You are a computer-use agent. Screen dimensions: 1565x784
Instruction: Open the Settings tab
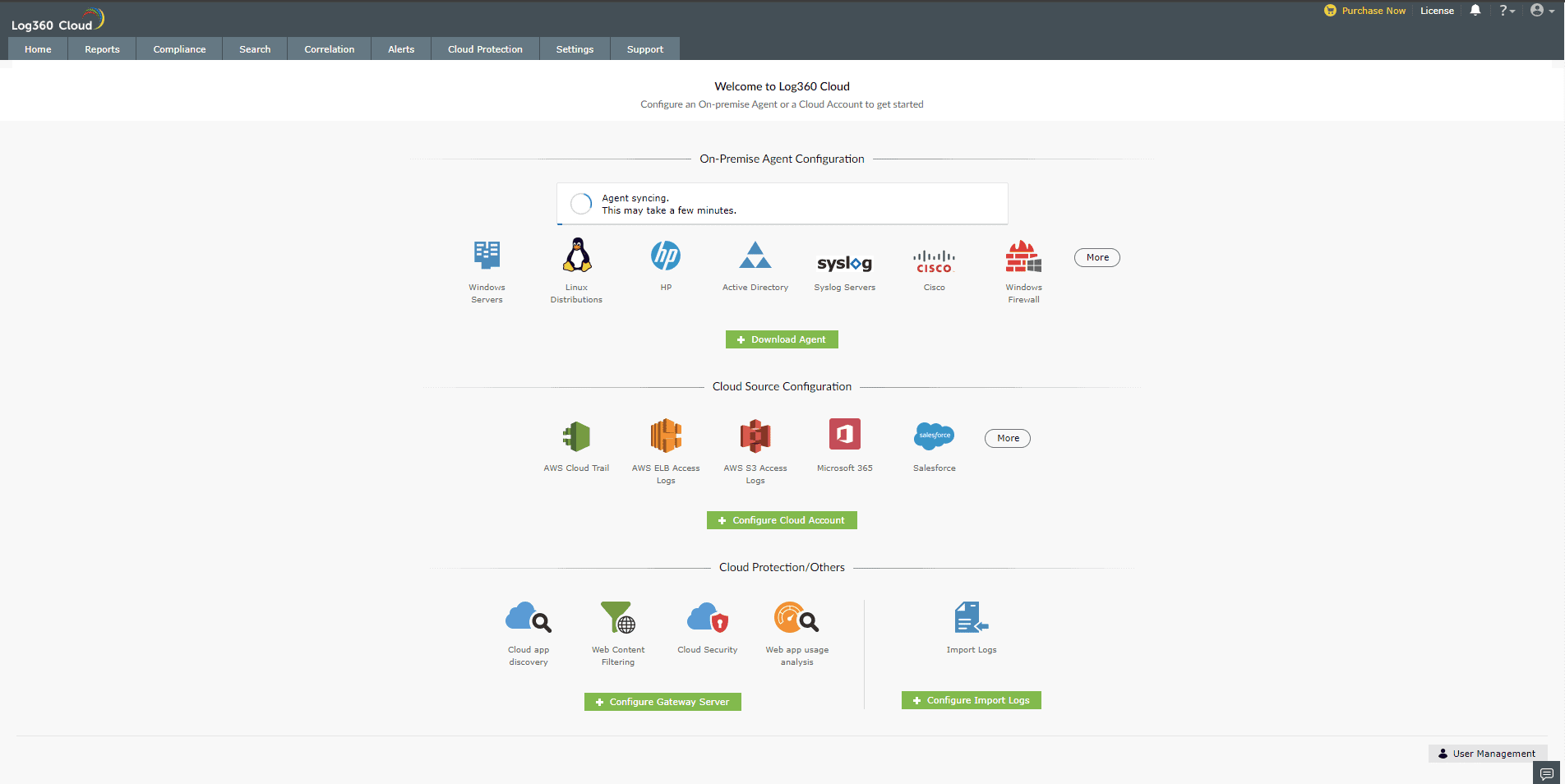pyautogui.click(x=575, y=49)
